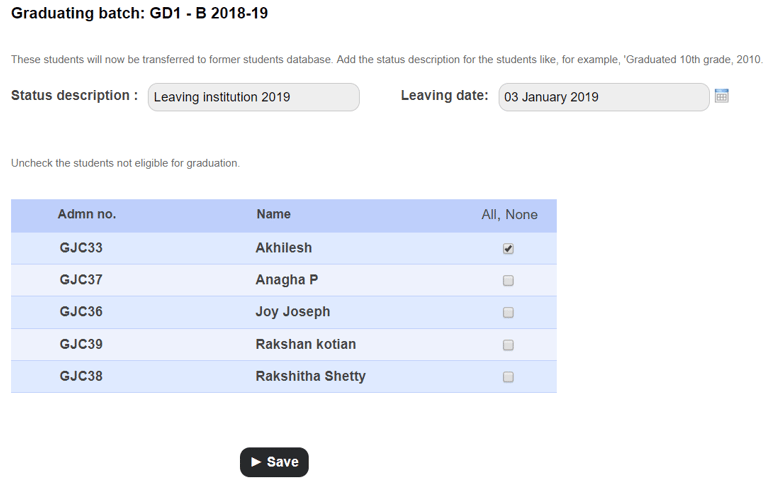
Task: Click the 'None' deselect link
Action: [522, 215]
